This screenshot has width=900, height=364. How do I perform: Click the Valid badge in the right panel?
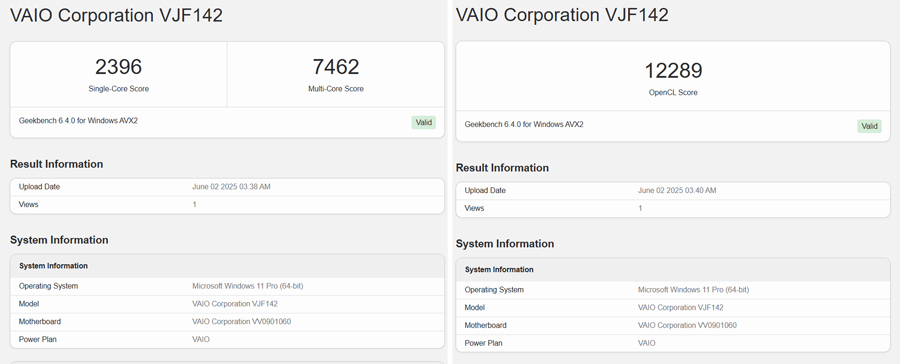pos(870,126)
